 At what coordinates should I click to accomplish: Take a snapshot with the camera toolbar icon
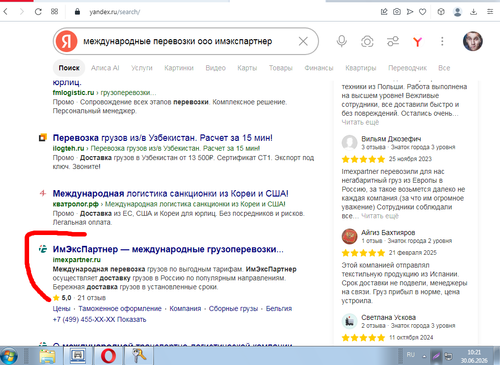[x=397, y=12]
